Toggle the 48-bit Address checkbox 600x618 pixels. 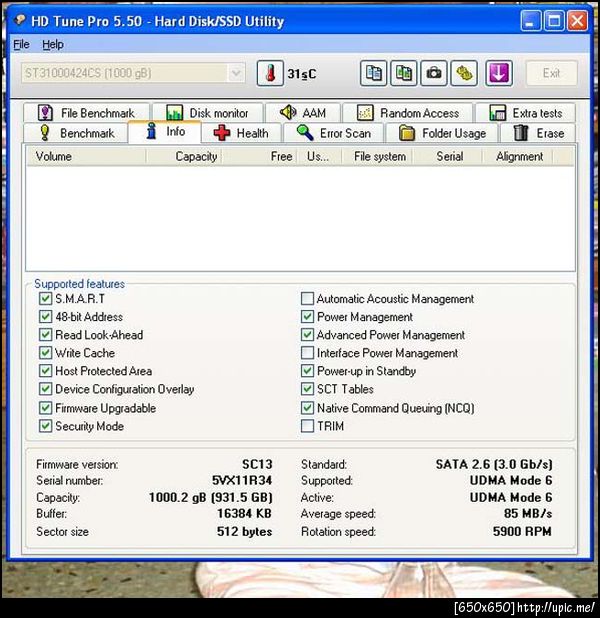pyautogui.click(x=45, y=316)
